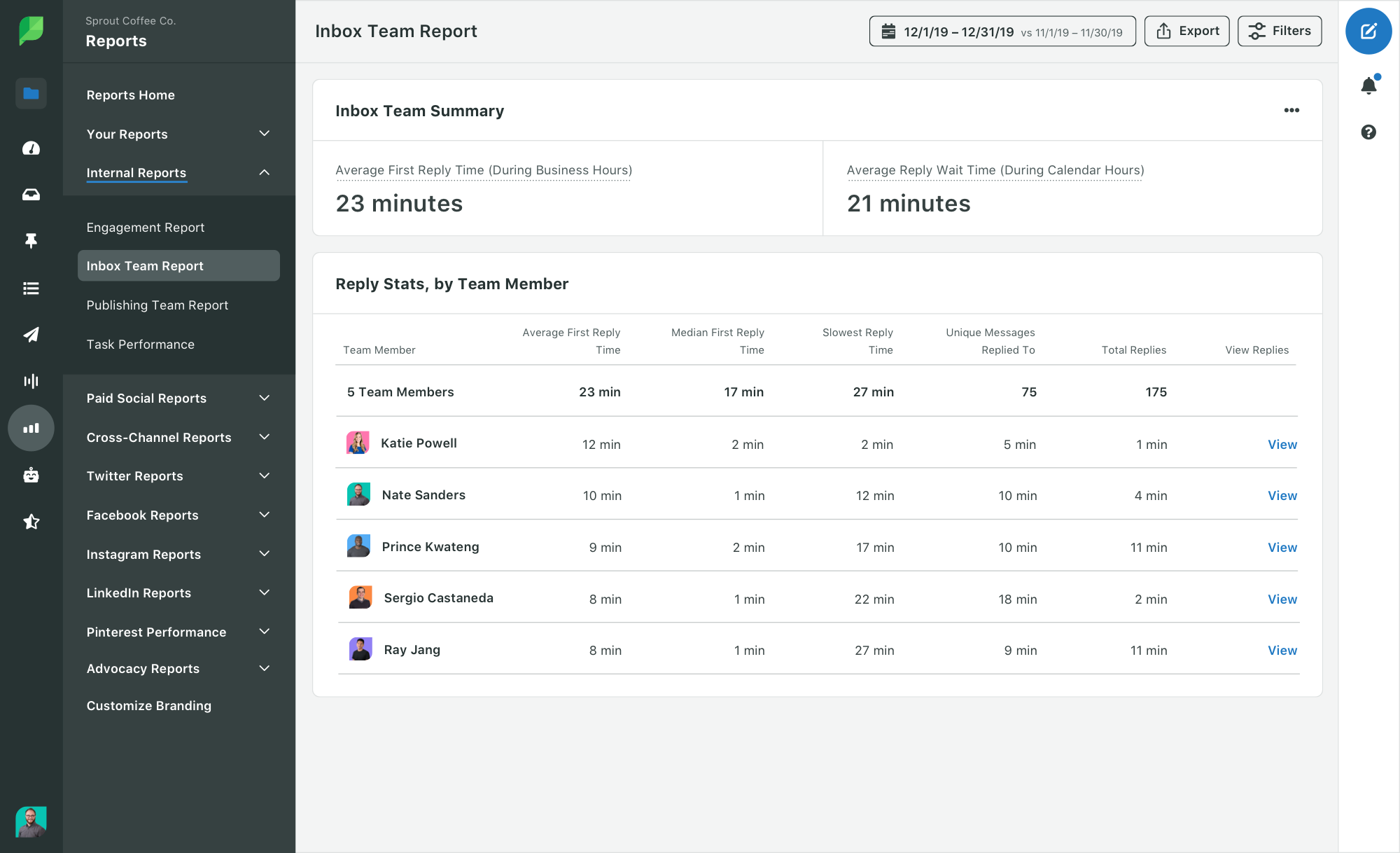Click the three-dot menu on Inbox Team Summary
The height and width of the screenshot is (853, 1400).
click(1290, 111)
